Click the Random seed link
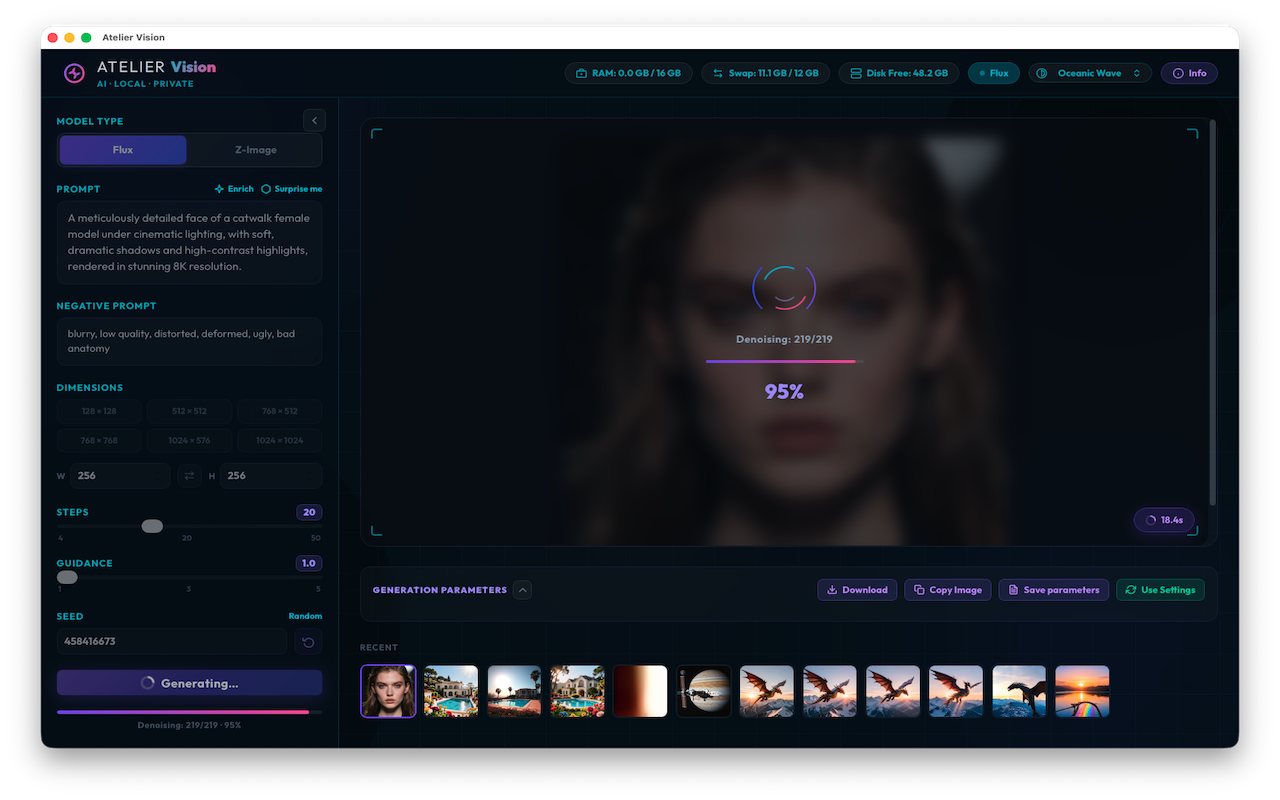Screen dimensions: 1280x800 (x=305, y=616)
